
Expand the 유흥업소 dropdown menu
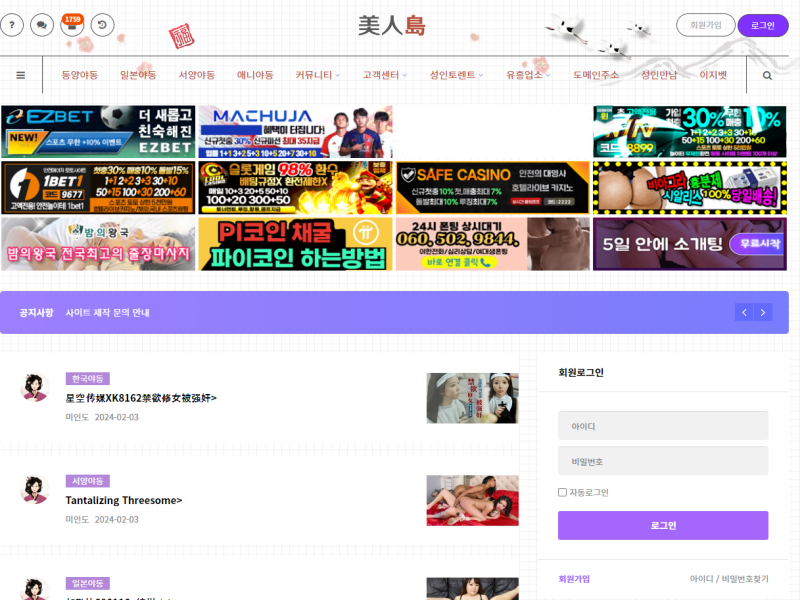coord(528,75)
